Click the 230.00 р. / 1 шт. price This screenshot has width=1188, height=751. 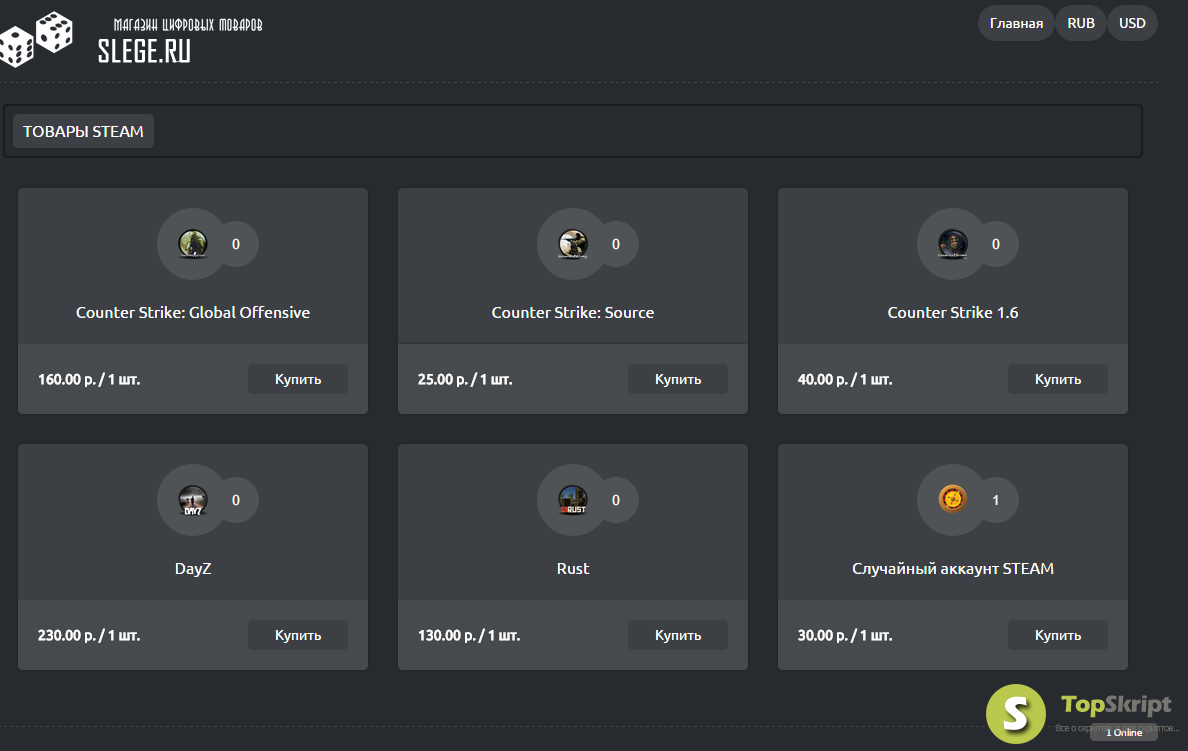click(89, 636)
